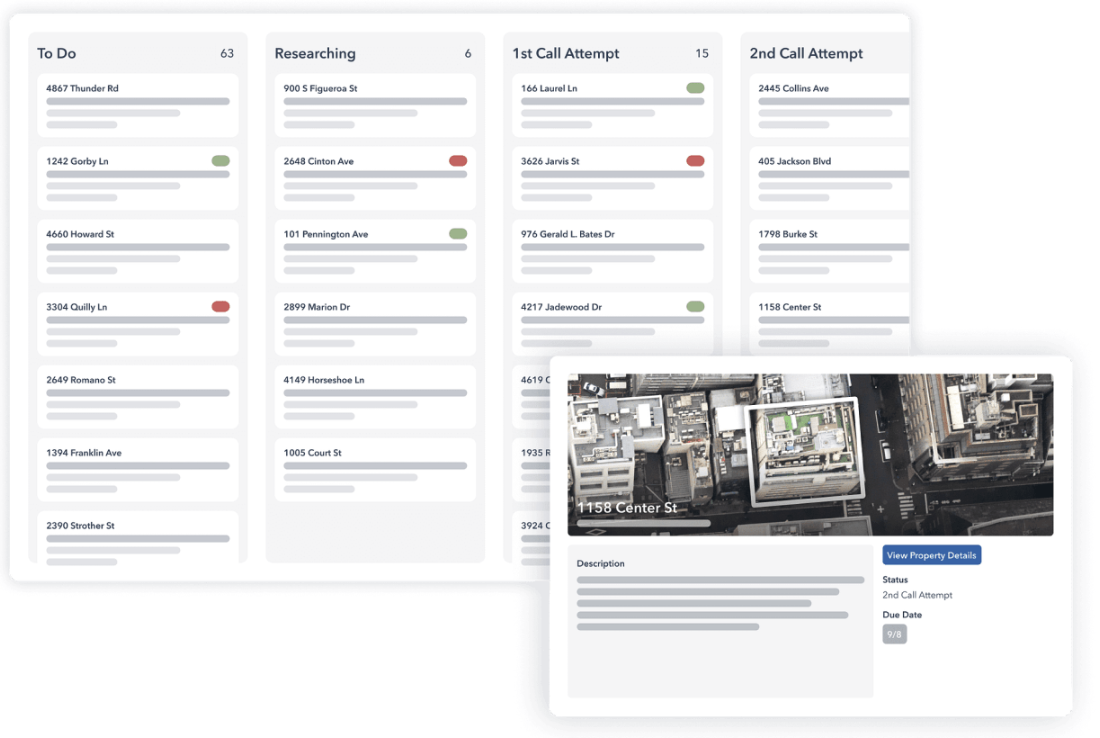Click green status tag on 166 Laurel Ln

(695, 88)
